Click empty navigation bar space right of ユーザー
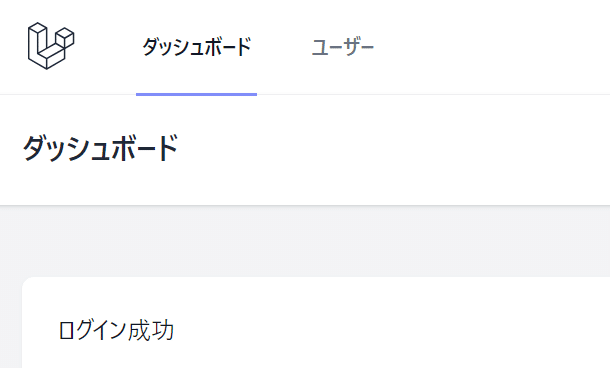Viewport: 610px width, 368px height. [x=492, y=47]
